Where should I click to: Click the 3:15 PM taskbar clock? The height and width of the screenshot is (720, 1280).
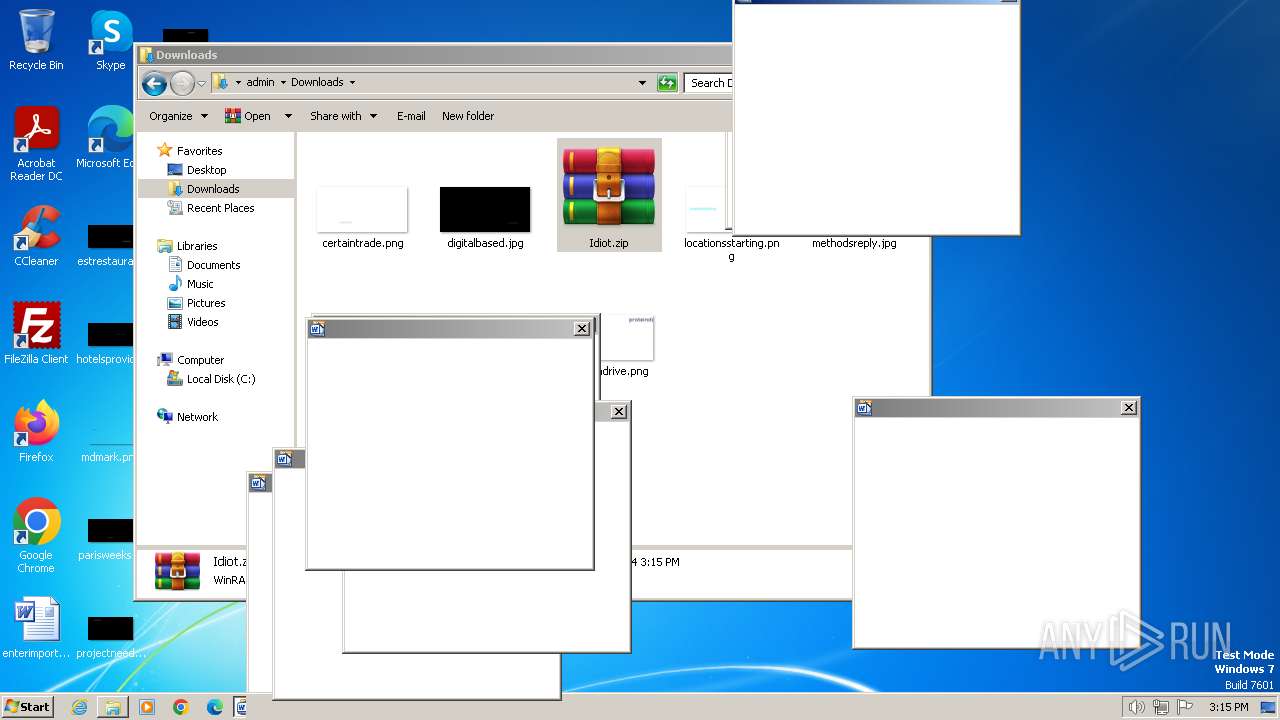(1228, 707)
